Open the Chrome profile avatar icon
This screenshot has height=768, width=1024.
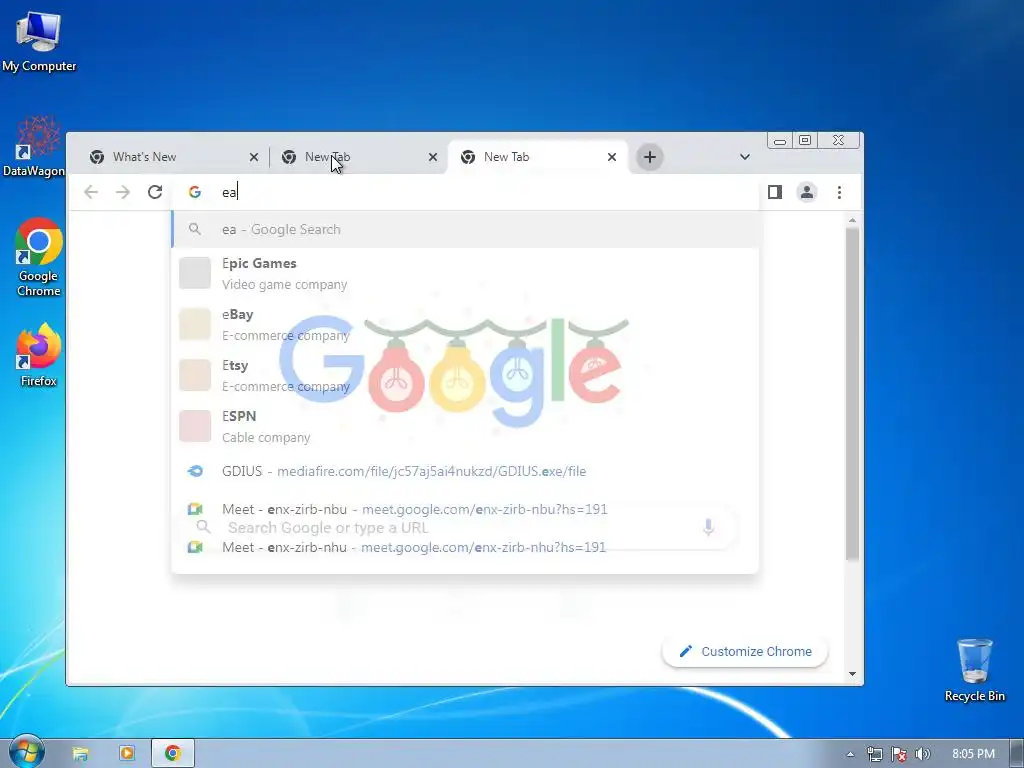point(807,192)
